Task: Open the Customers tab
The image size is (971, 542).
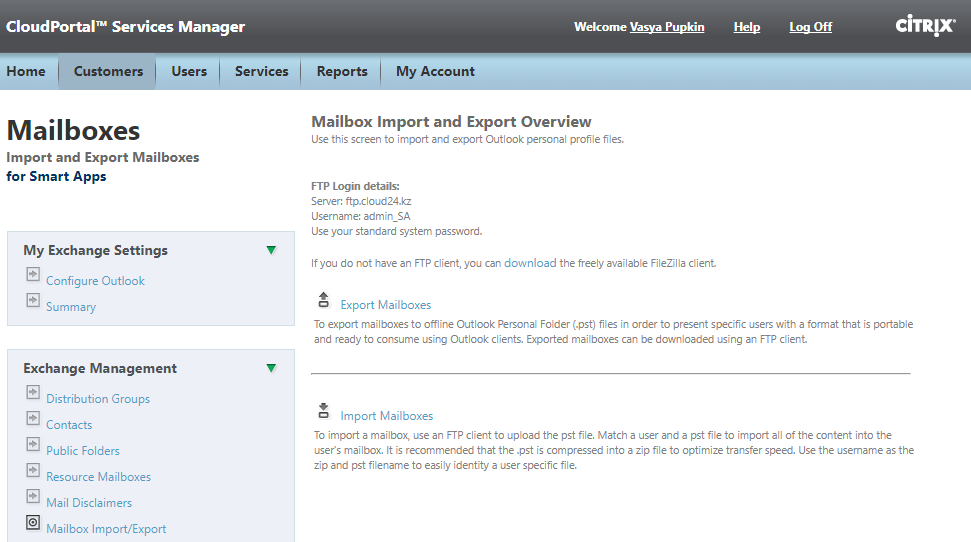Action: [x=108, y=71]
